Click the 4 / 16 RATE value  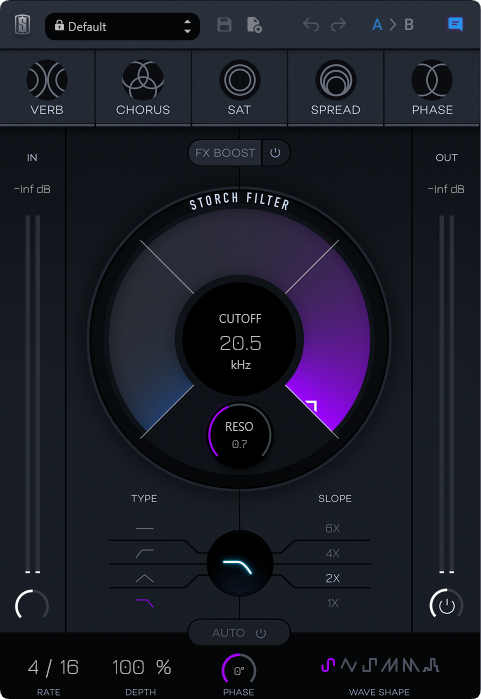(53, 667)
